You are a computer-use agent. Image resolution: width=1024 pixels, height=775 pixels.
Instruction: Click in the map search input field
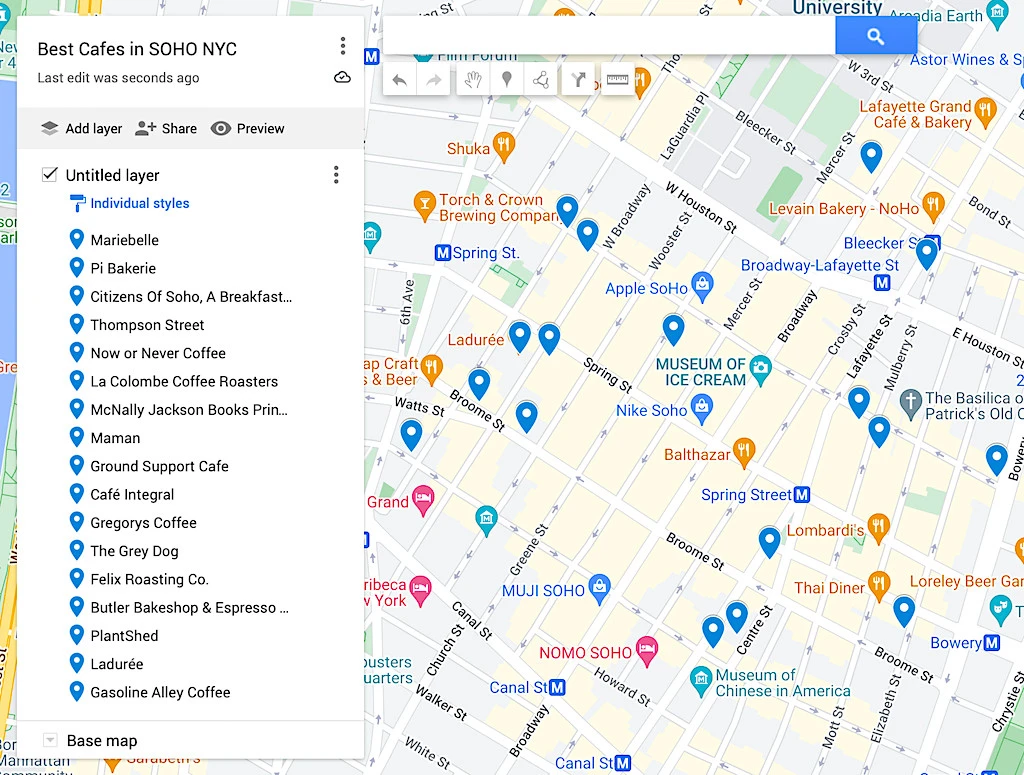click(609, 37)
